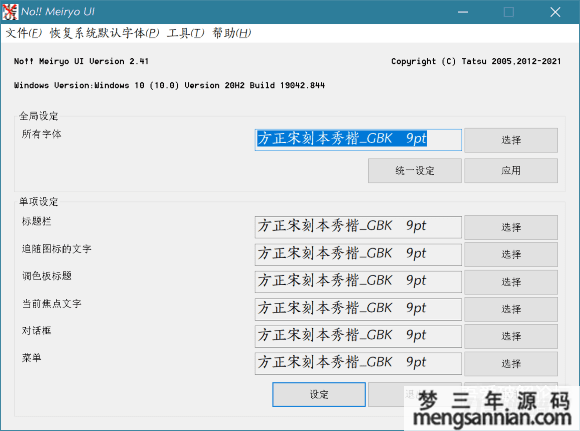Open the 工具(T) menu
This screenshot has width=580, height=431.
(185, 33)
